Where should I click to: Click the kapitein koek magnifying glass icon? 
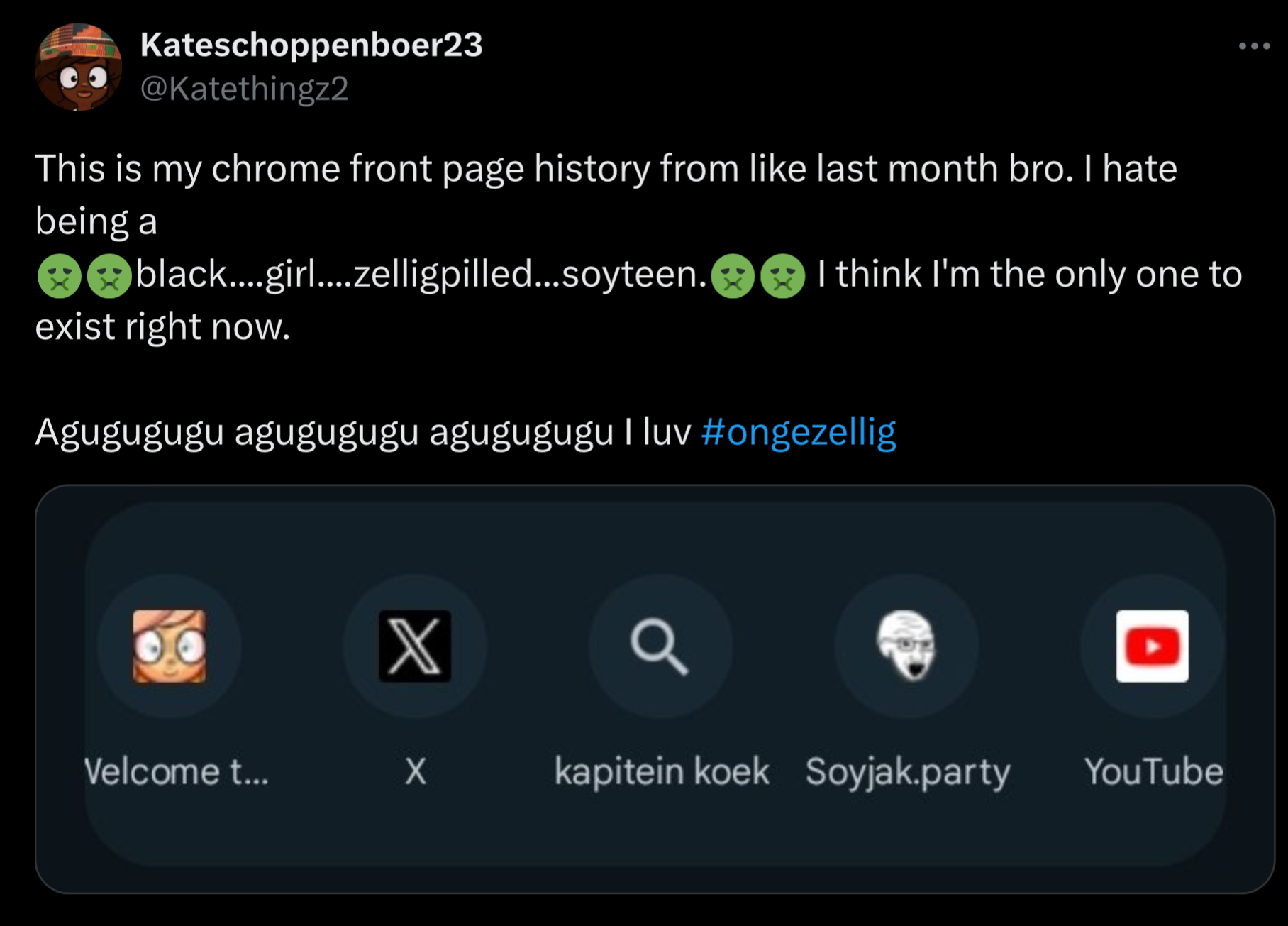[x=660, y=646]
